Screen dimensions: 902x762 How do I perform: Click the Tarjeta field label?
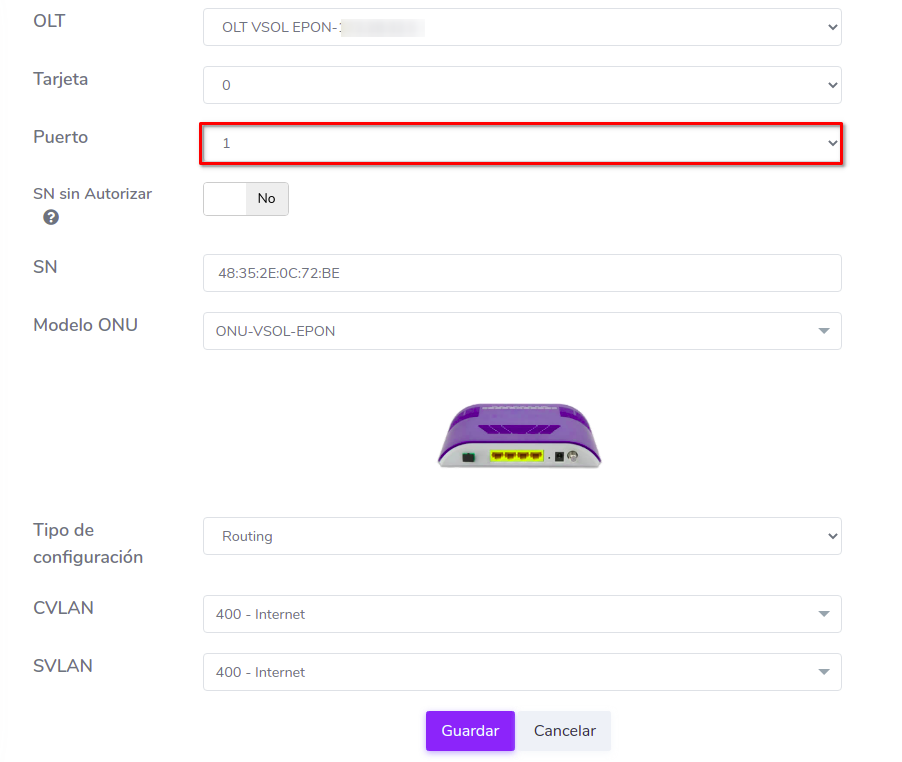60,79
